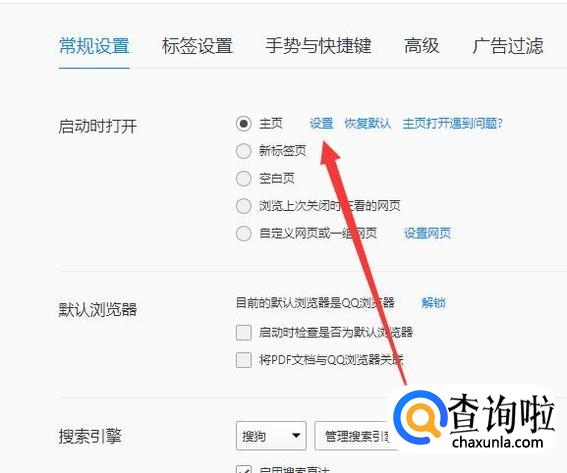Image resolution: width=567 pixels, height=473 pixels.
Task: Click the 解锁 link for default browser
Action: coord(433,302)
